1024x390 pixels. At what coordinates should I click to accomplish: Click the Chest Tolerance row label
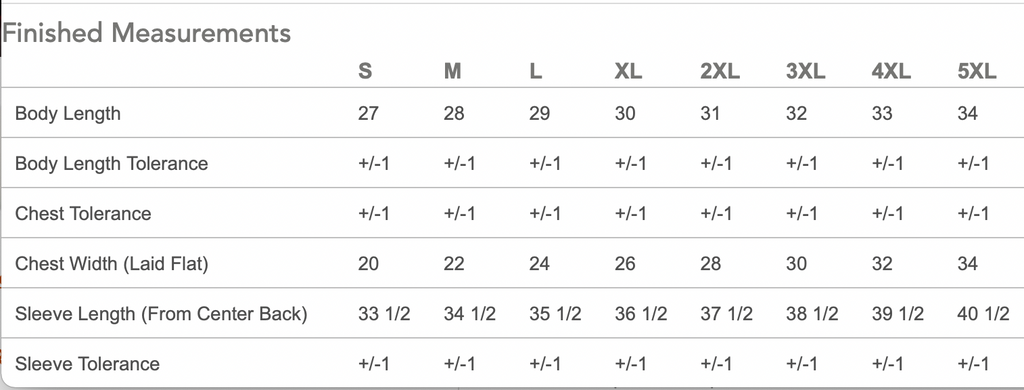click(x=83, y=214)
